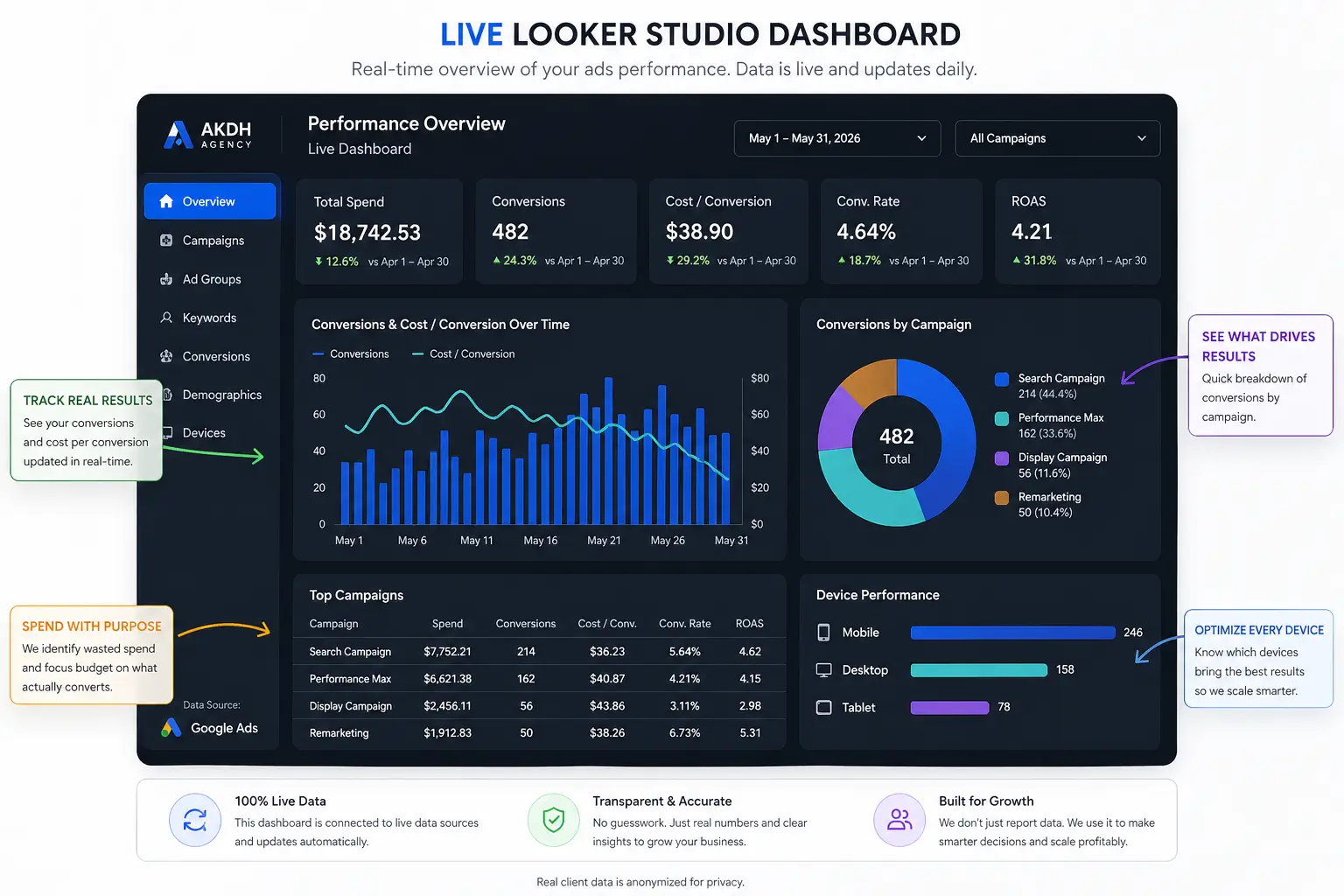Click the Mobile device icon
The height and width of the screenshot is (896, 1344).
pos(823,632)
